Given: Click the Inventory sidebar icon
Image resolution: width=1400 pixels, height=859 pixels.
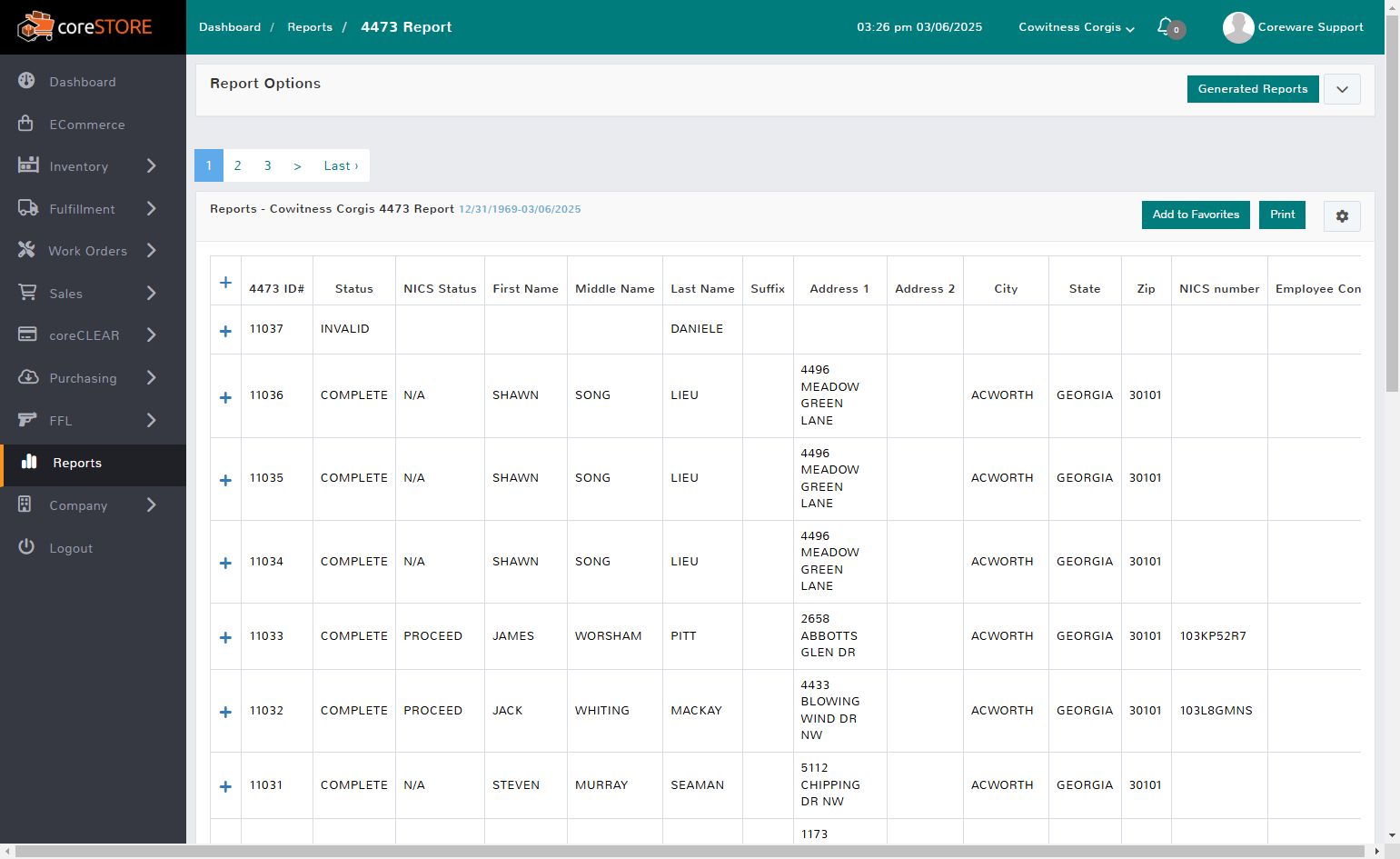Looking at the screenshot, I should coord(28,165).
